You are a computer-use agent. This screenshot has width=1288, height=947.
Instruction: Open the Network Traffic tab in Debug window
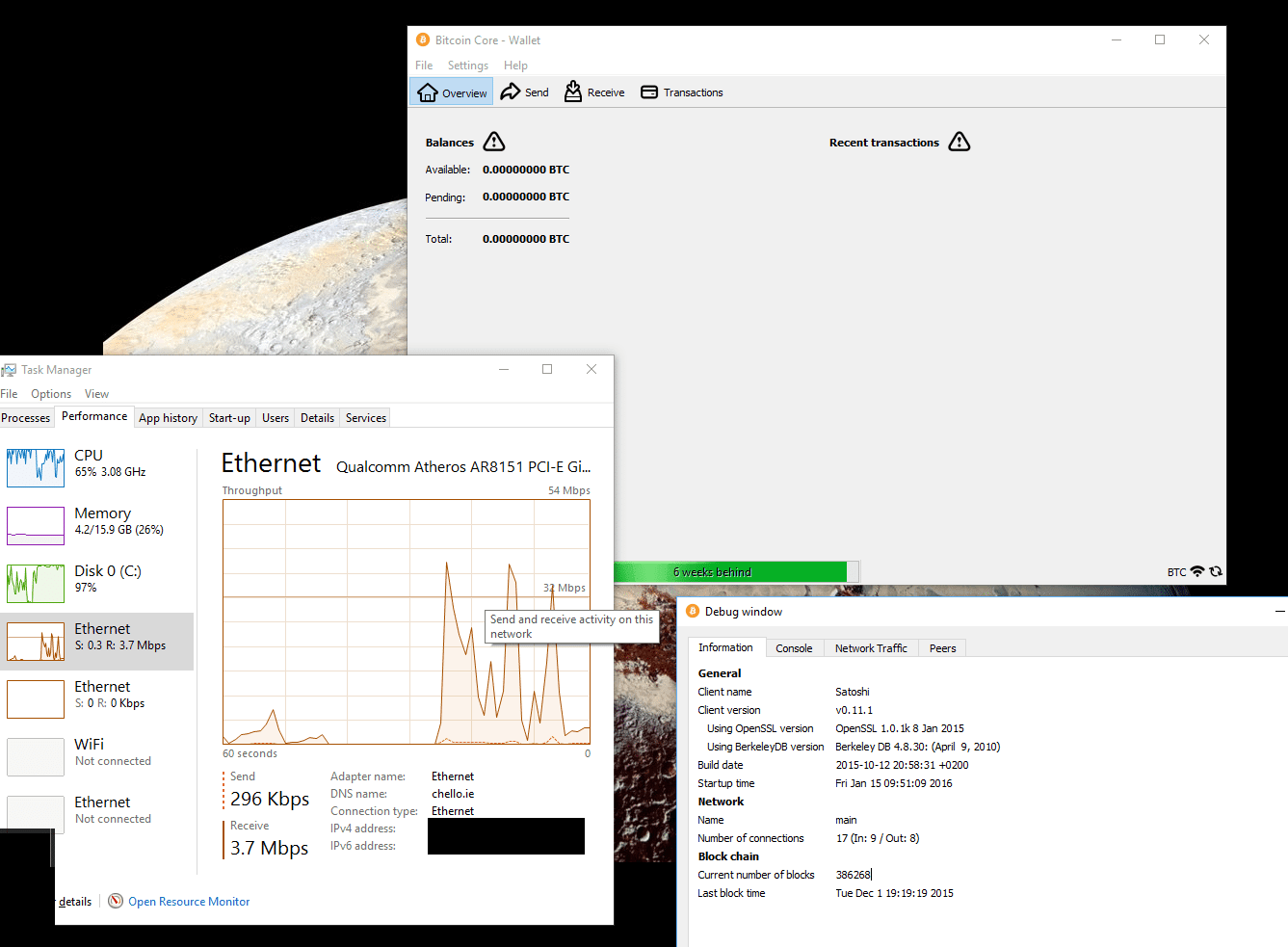(x=871, y=648)
